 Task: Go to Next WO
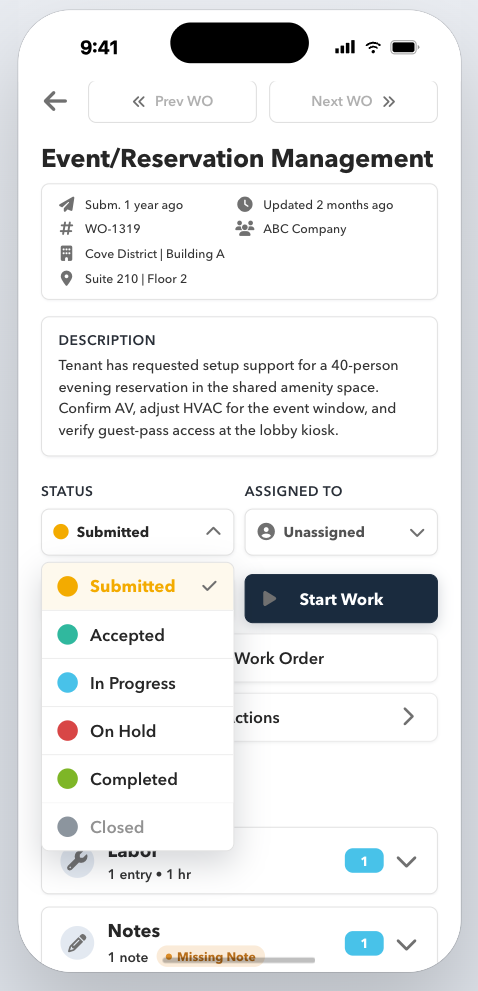tap(353, 101)
